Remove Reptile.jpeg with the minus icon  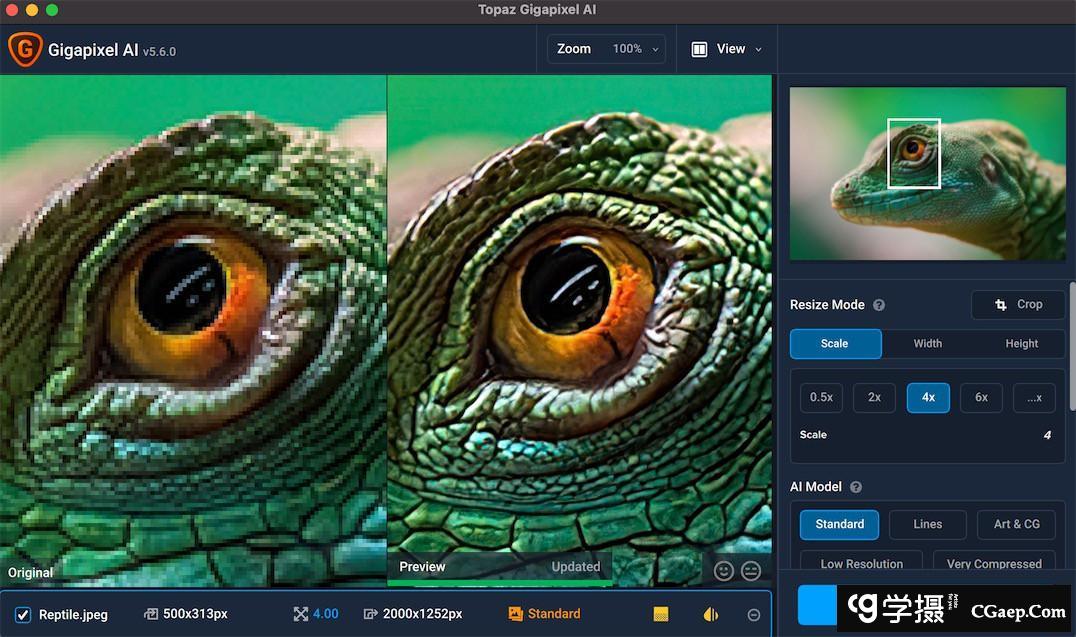click(x=754, y=615)
